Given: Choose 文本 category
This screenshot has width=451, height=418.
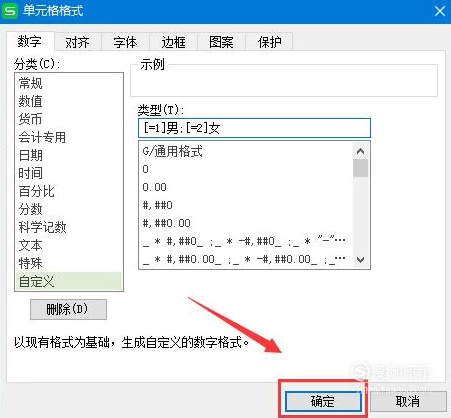Looking at the screenshot, I should [x=69, y=245].
